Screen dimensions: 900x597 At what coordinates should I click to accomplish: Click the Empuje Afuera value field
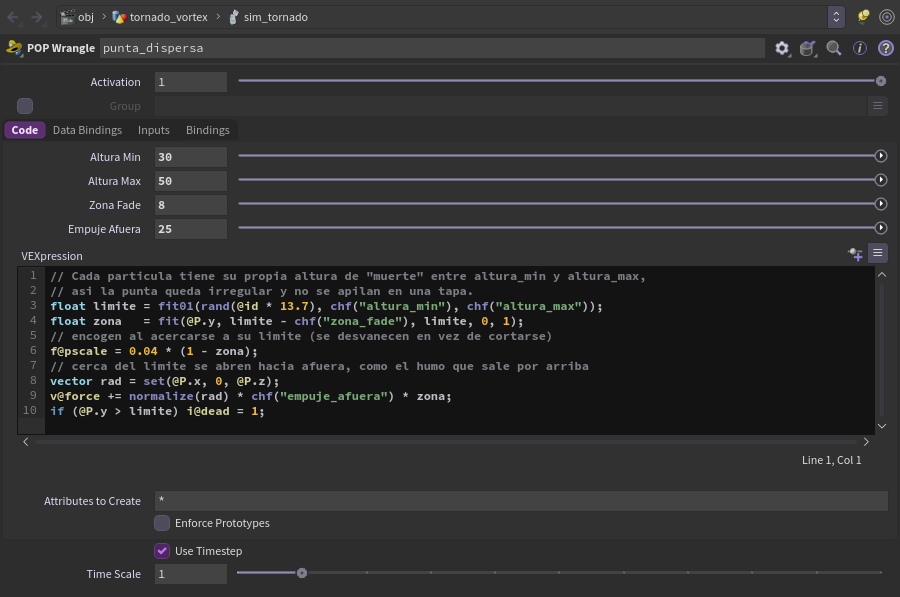click(191, 229)
